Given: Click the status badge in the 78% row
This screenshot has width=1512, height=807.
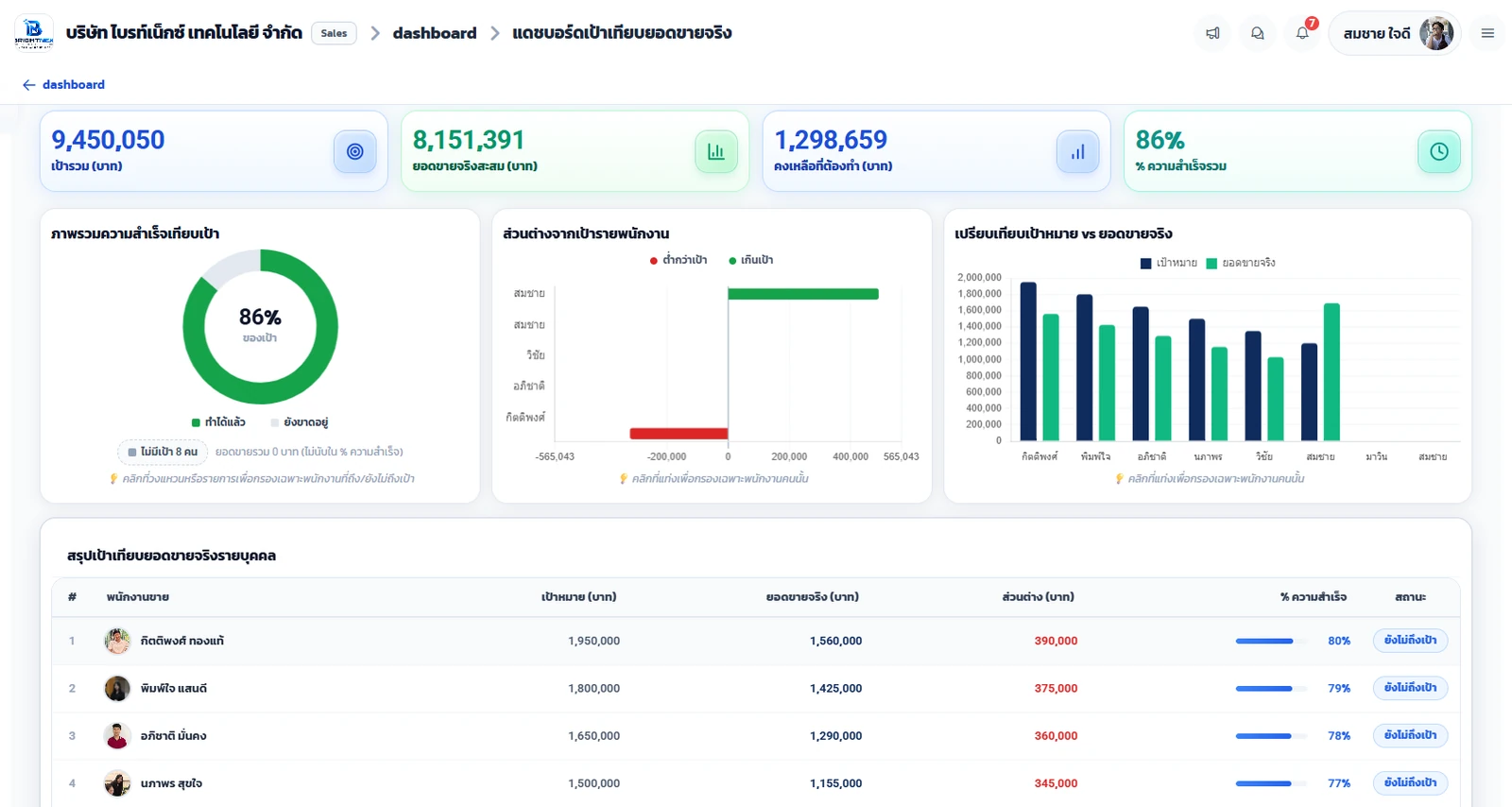Looking at the screenshot, I should tap(1410, 734).
